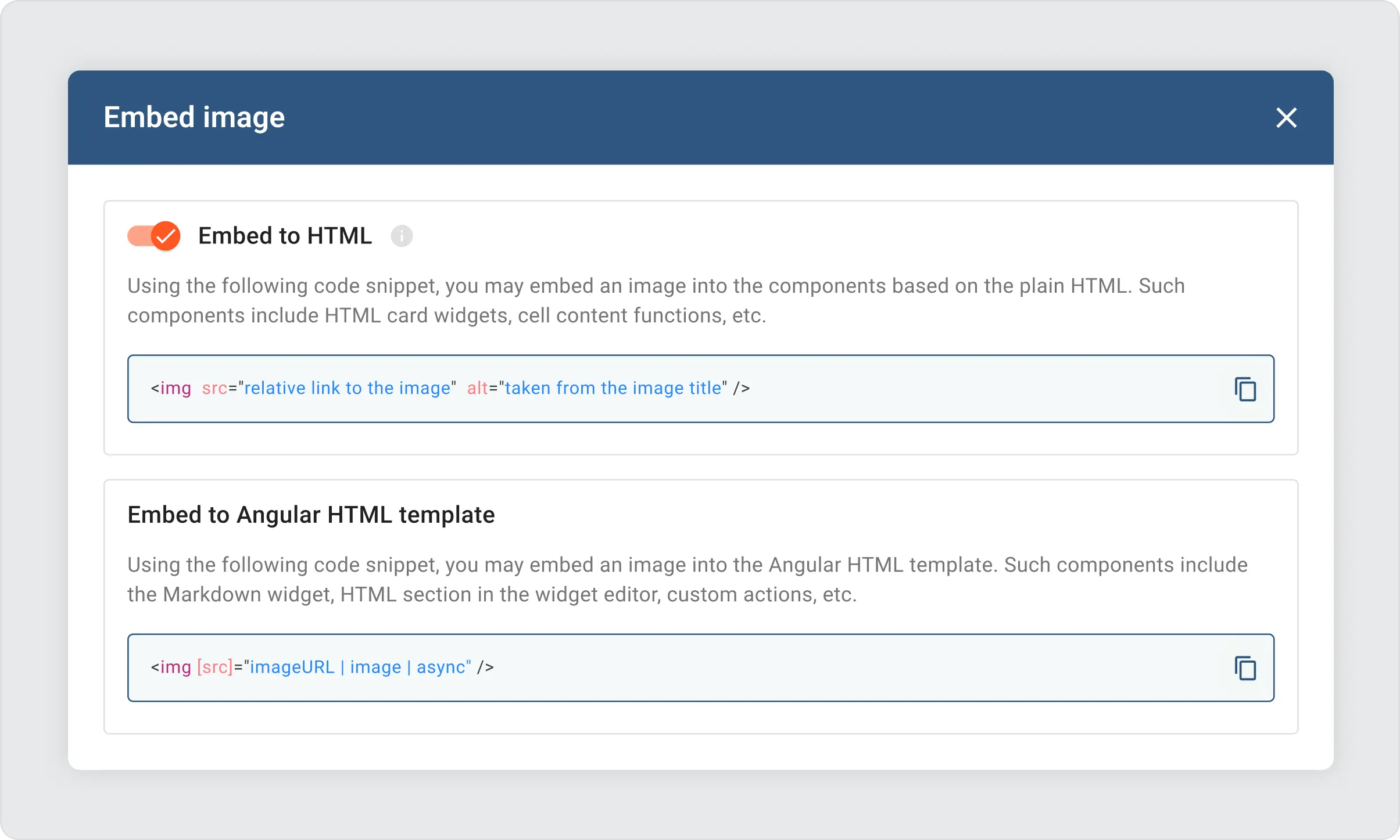Viewport: 1400px width, 840px height.
Task: Close the Embed image dialog
Action: (x=1286, y=118)
